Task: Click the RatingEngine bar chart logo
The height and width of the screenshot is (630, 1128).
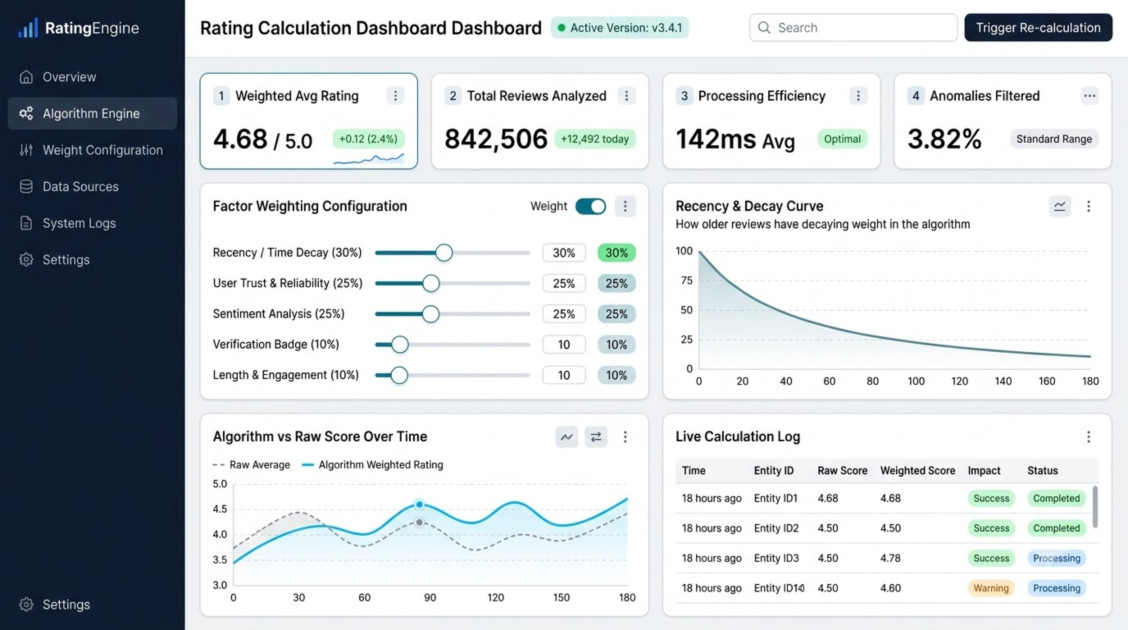Action: click(27, 28)
